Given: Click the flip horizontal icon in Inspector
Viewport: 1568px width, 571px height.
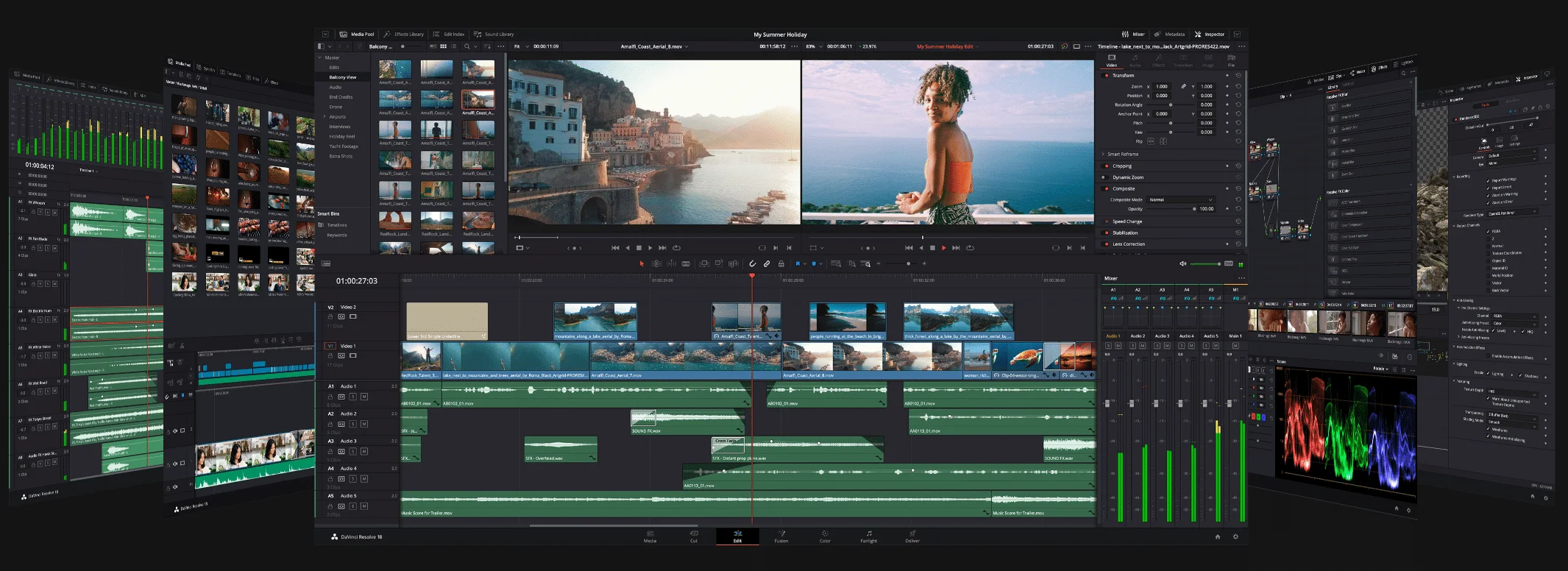Looking at the screenshot, I should [x=1151, y=141].
